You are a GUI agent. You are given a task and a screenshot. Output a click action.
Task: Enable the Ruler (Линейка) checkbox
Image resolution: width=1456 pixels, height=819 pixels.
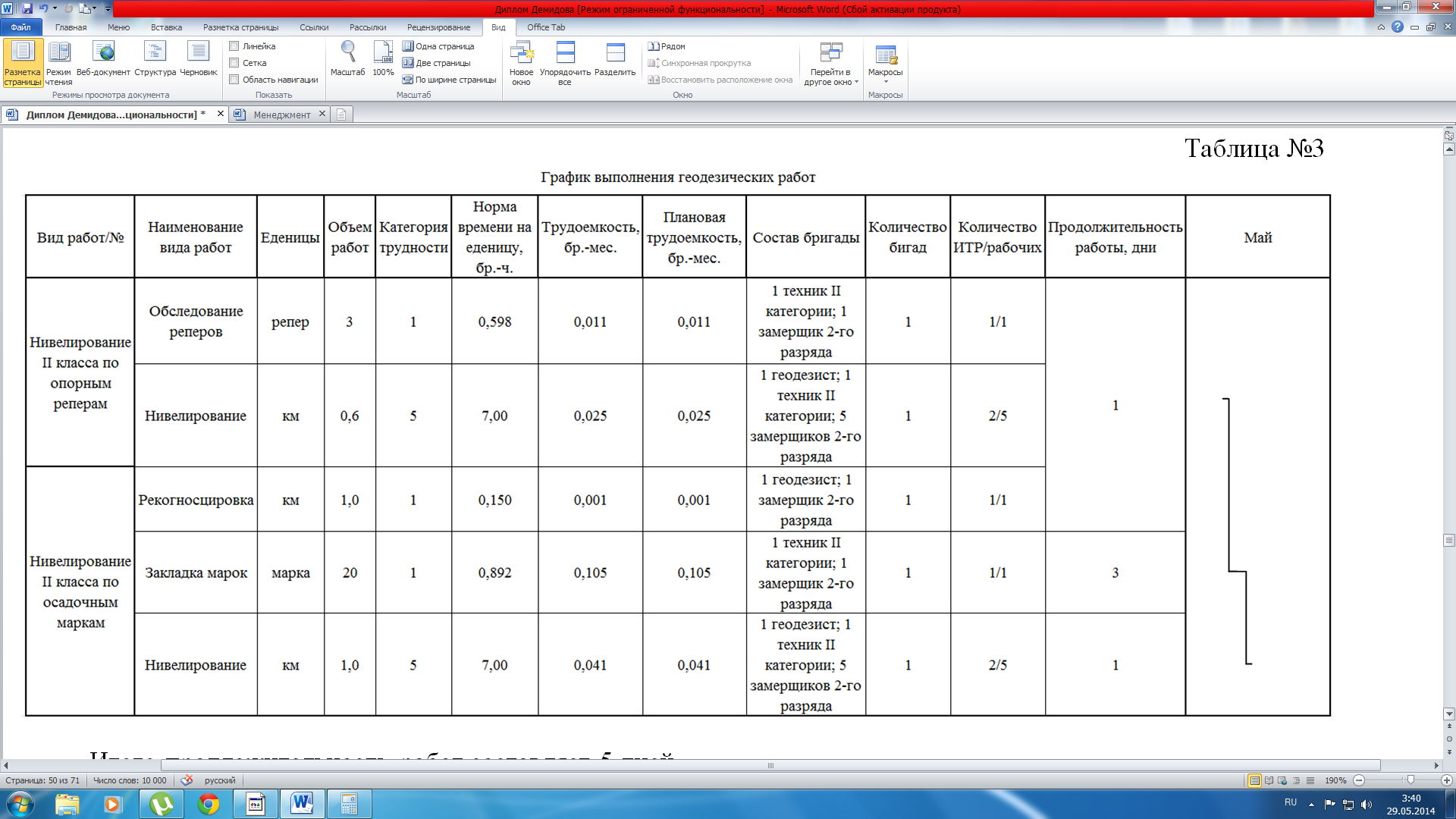(x=234, y=46)
